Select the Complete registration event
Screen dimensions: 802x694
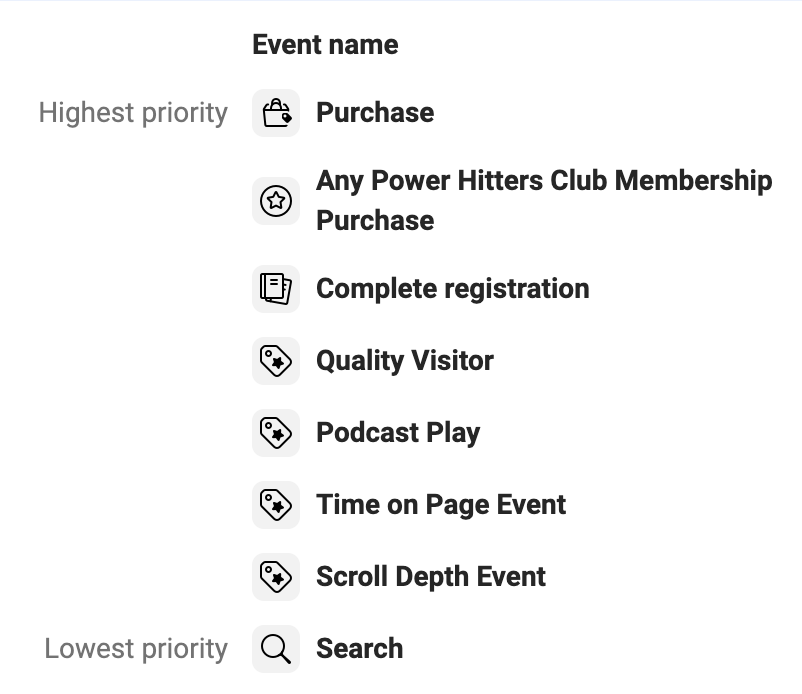(x=452, y=288)
